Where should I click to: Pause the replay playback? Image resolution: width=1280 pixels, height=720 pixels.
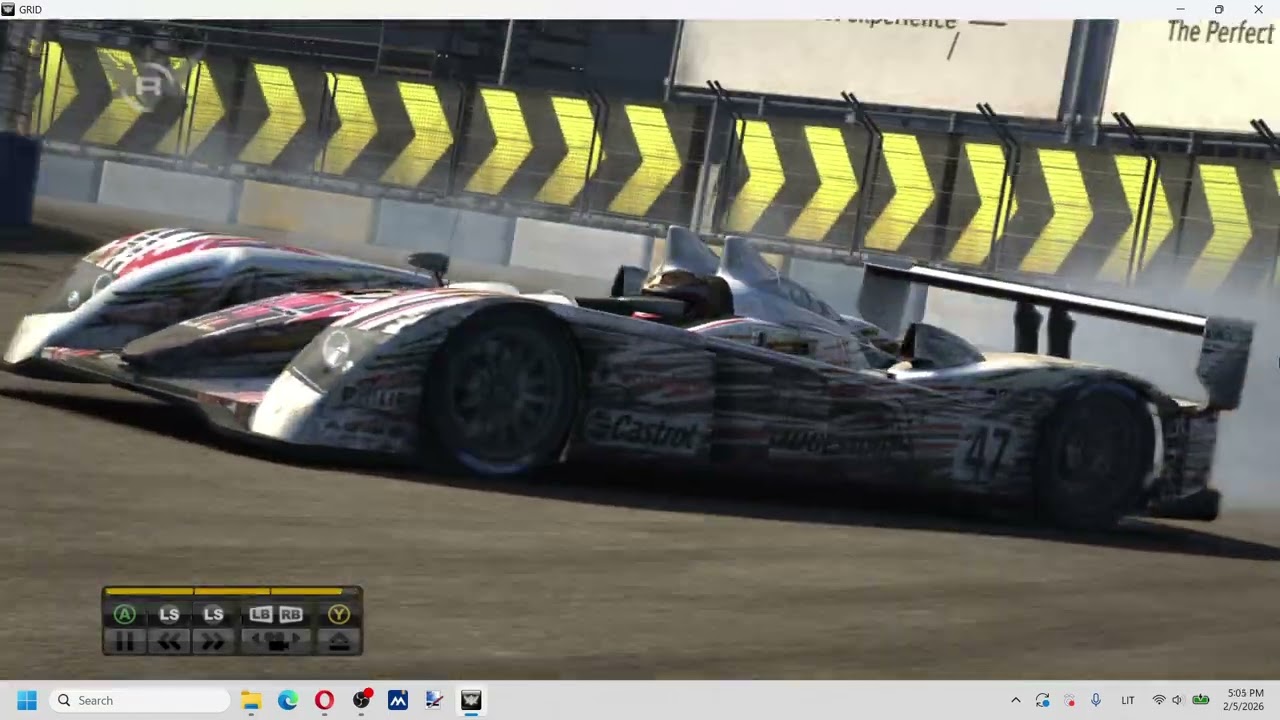(124, 642)
